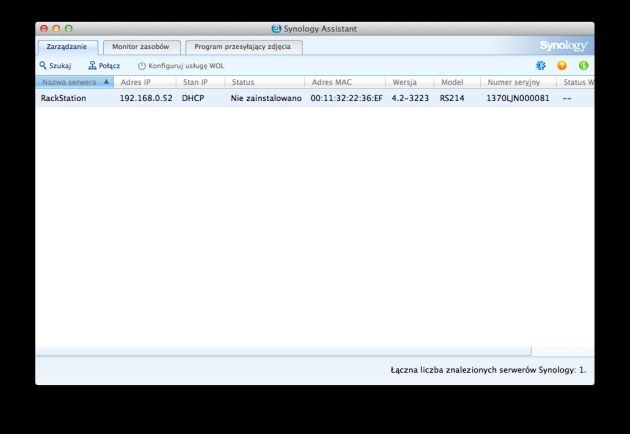Click MAC address 00:11:32:22:36:EF
Viewport: 630px width, 434px height.
[x=346, y=98]
